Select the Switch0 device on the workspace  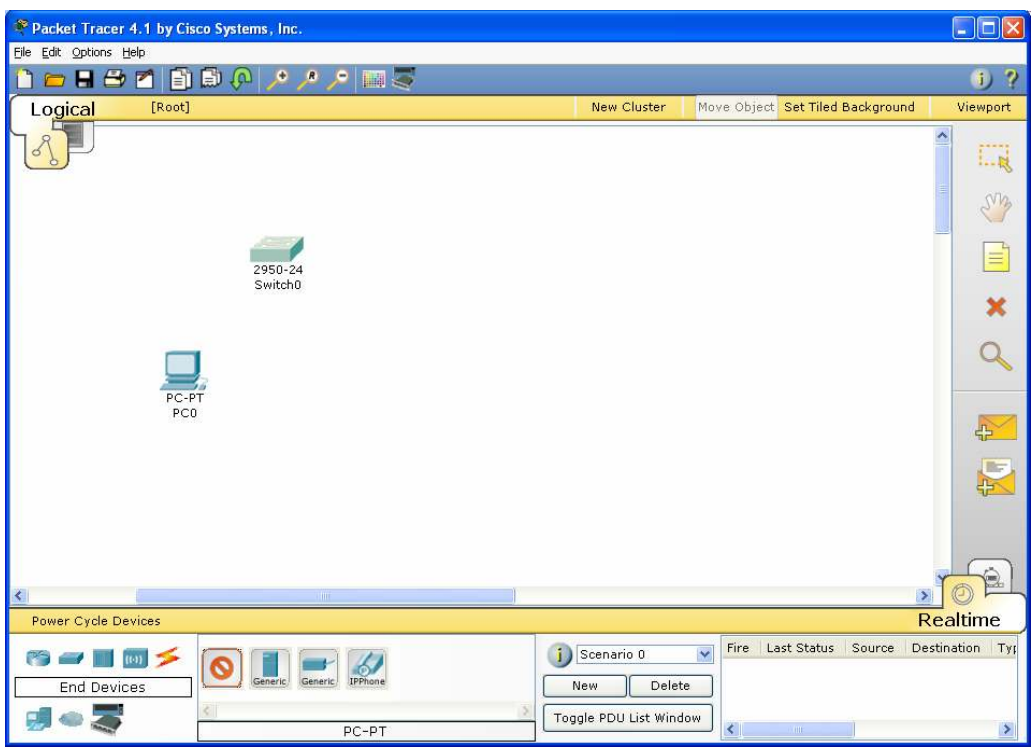tap(277, 252)
